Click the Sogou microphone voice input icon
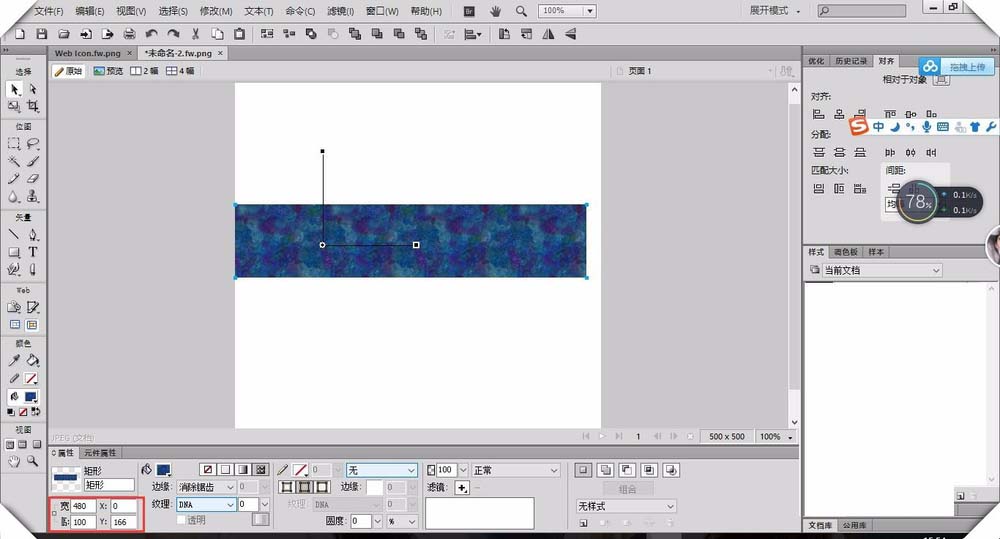Screen dimensions: 1000x539 tap(927, 127)
